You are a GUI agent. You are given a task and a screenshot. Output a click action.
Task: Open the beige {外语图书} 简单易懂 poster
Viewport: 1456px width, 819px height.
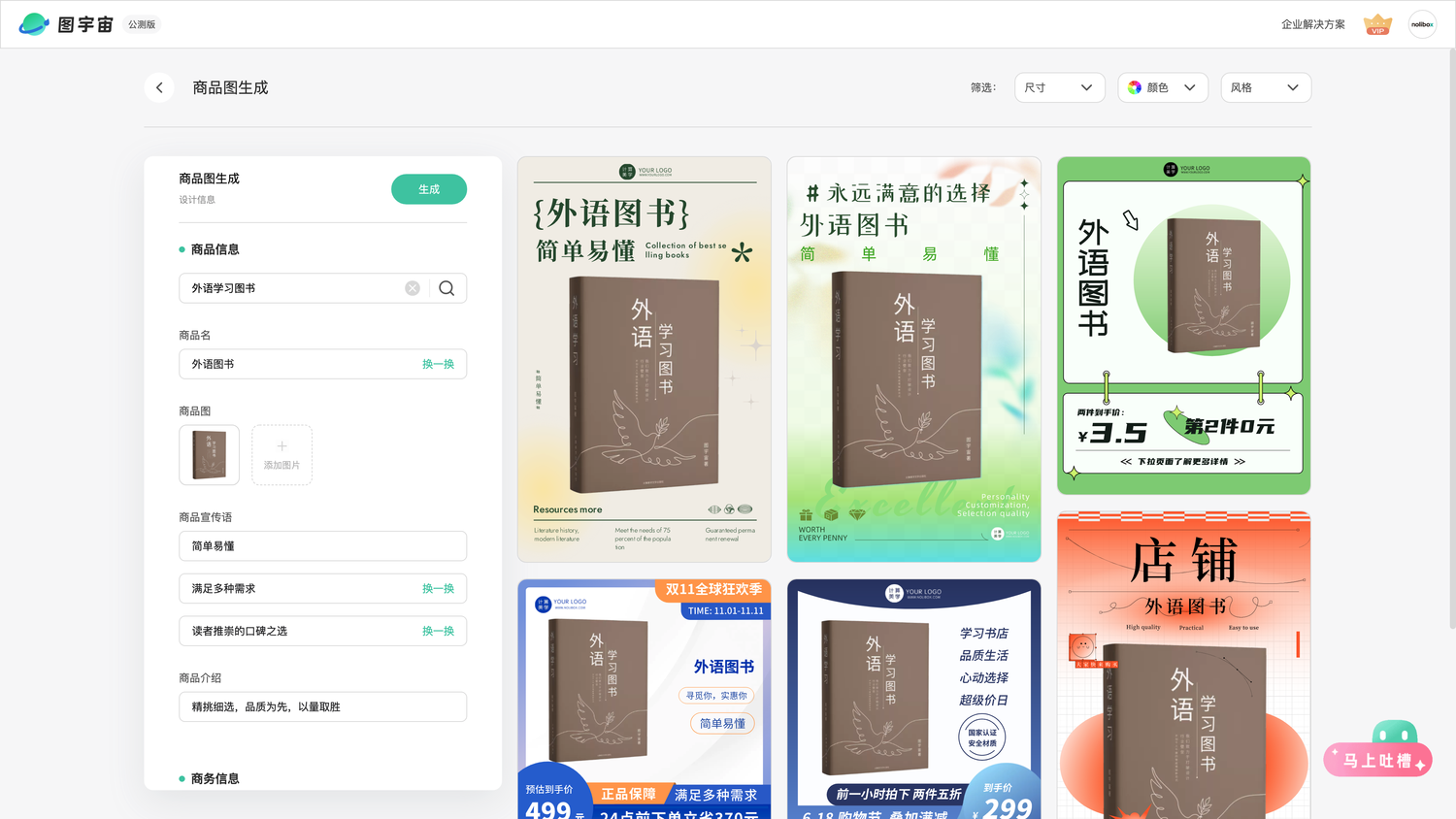pyautogui.click(x=645, y=359)
